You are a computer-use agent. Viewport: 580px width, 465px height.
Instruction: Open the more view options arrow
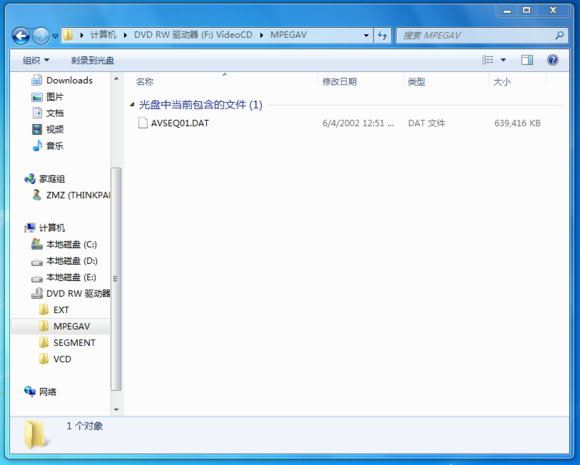(503, 60)
